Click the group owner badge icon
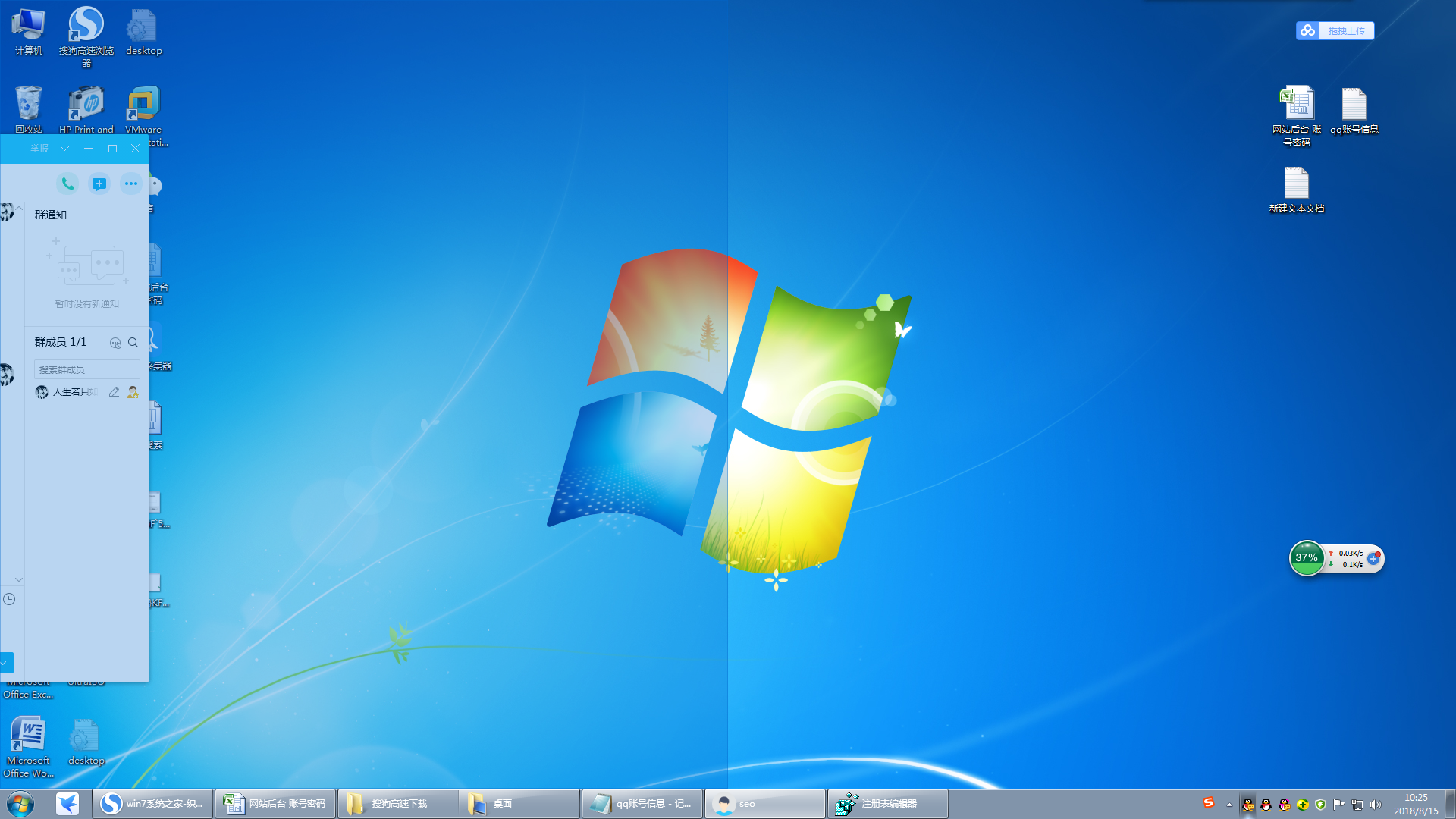The height and width of the screenshot is (819, 1456). click(x=133, y=392)
